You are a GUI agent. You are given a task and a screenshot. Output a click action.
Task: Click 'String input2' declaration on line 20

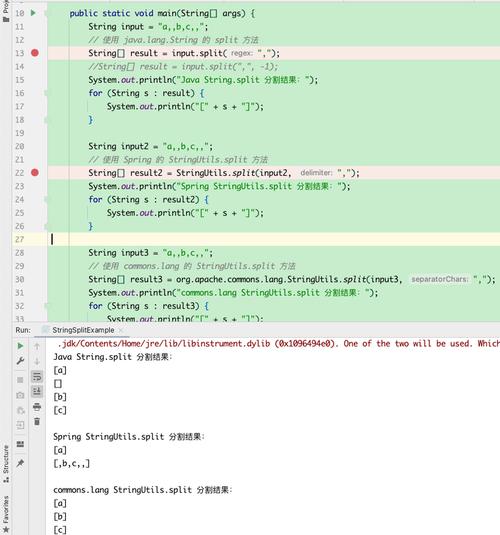[151, 146]
